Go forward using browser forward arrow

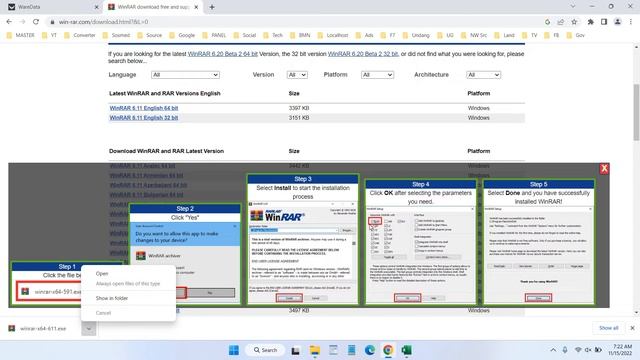coord(22,22)
